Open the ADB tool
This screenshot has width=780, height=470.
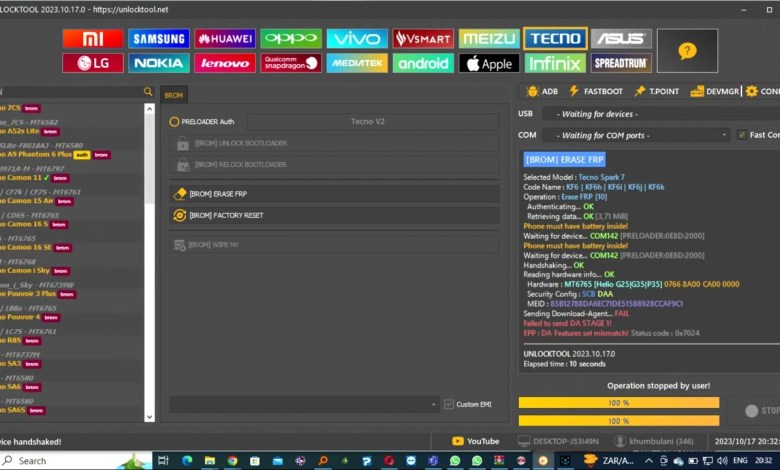click(x=542, y=92)
